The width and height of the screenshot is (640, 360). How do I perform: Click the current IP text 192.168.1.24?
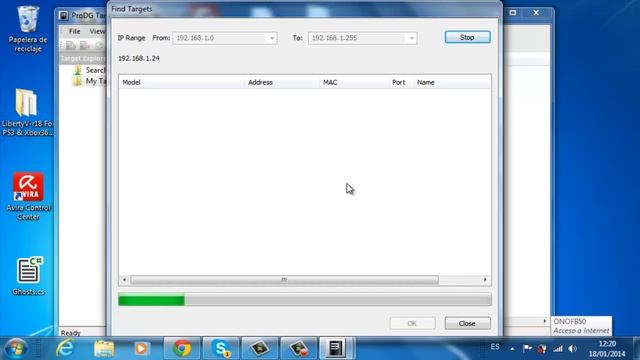pyautogui.click(x=139, y=58)
